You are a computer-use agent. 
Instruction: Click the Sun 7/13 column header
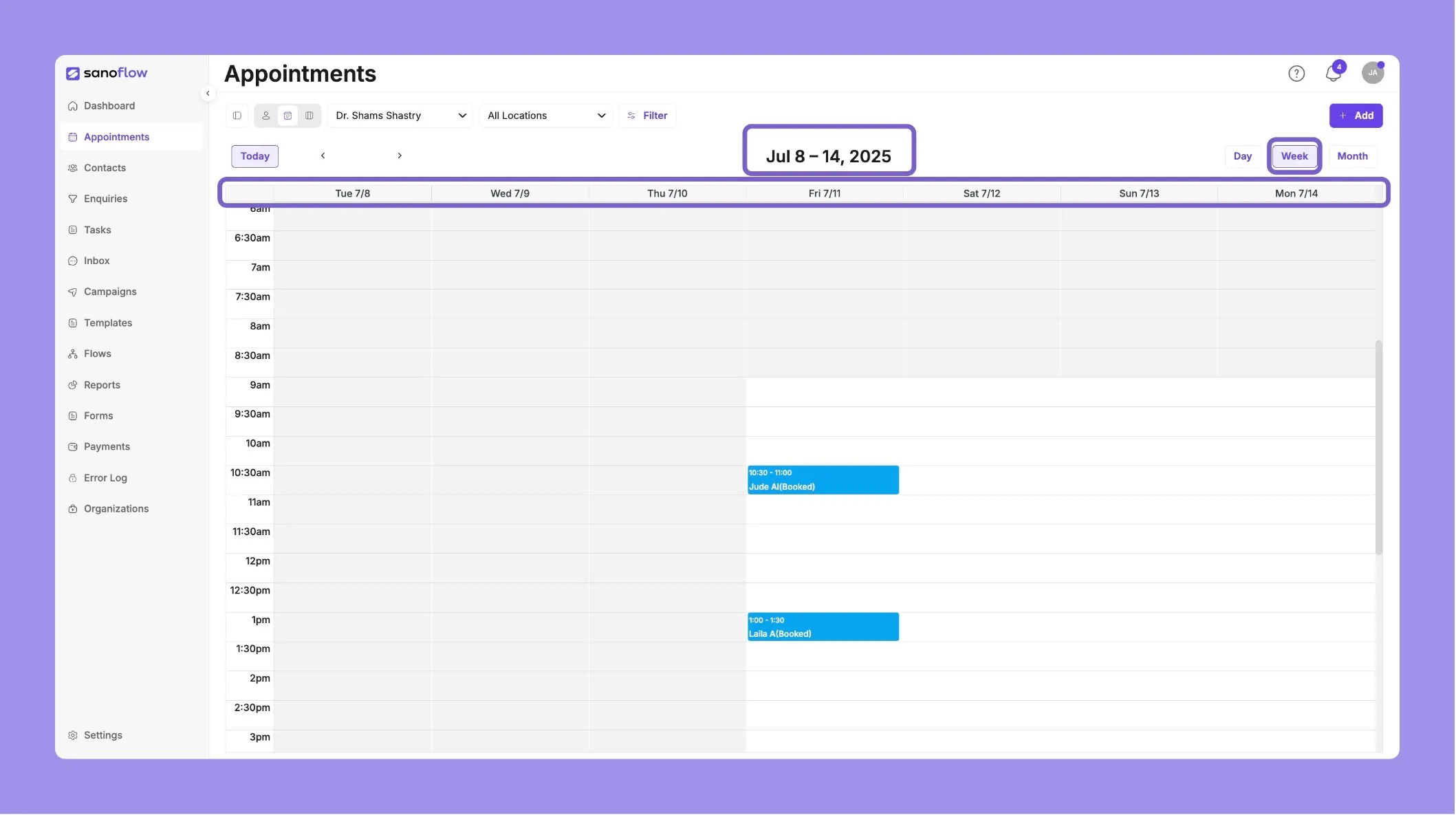pyautogui.click(x=1139, y=193)
